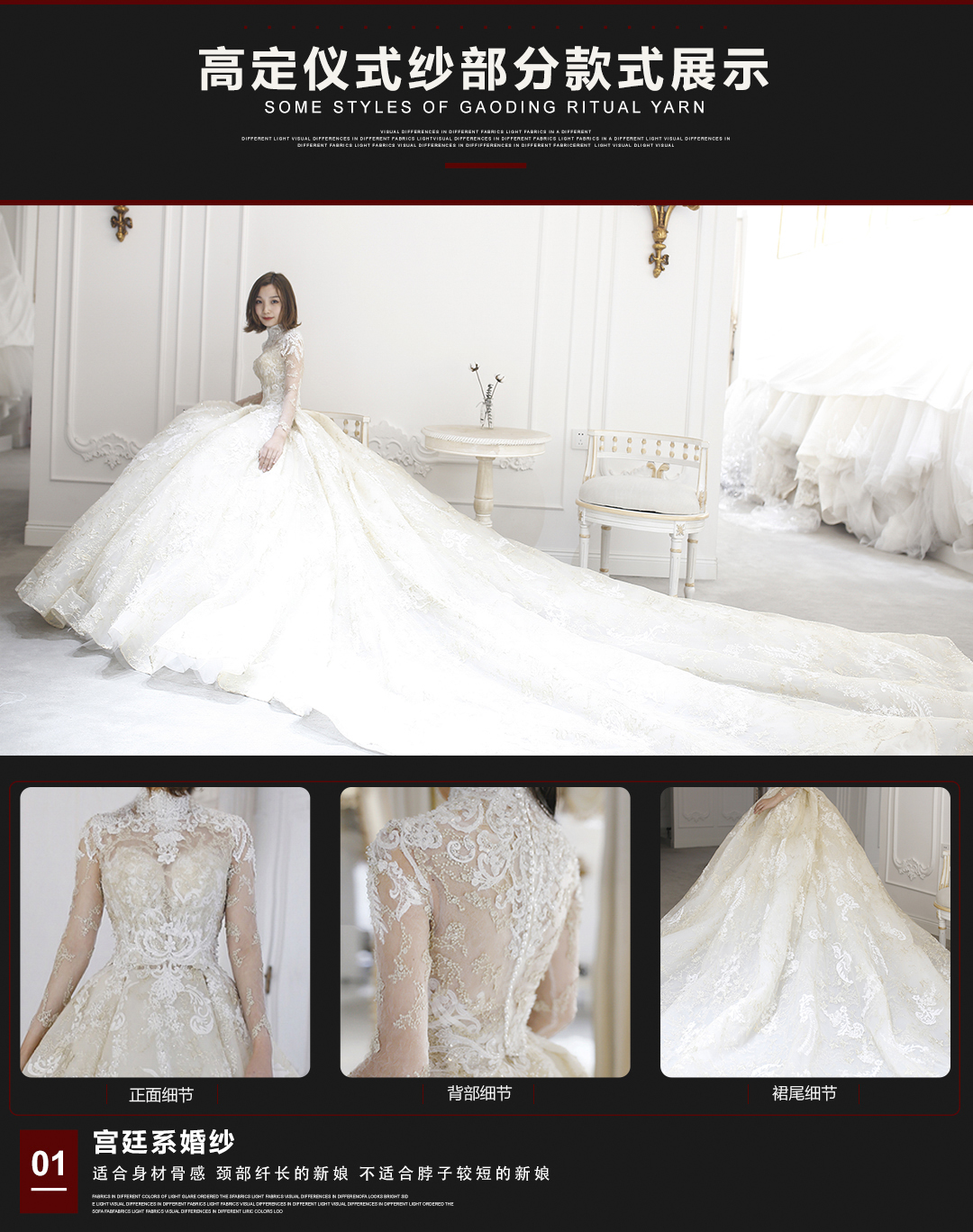Select the 裙尾细节 train detail image

tap(805, 932)
